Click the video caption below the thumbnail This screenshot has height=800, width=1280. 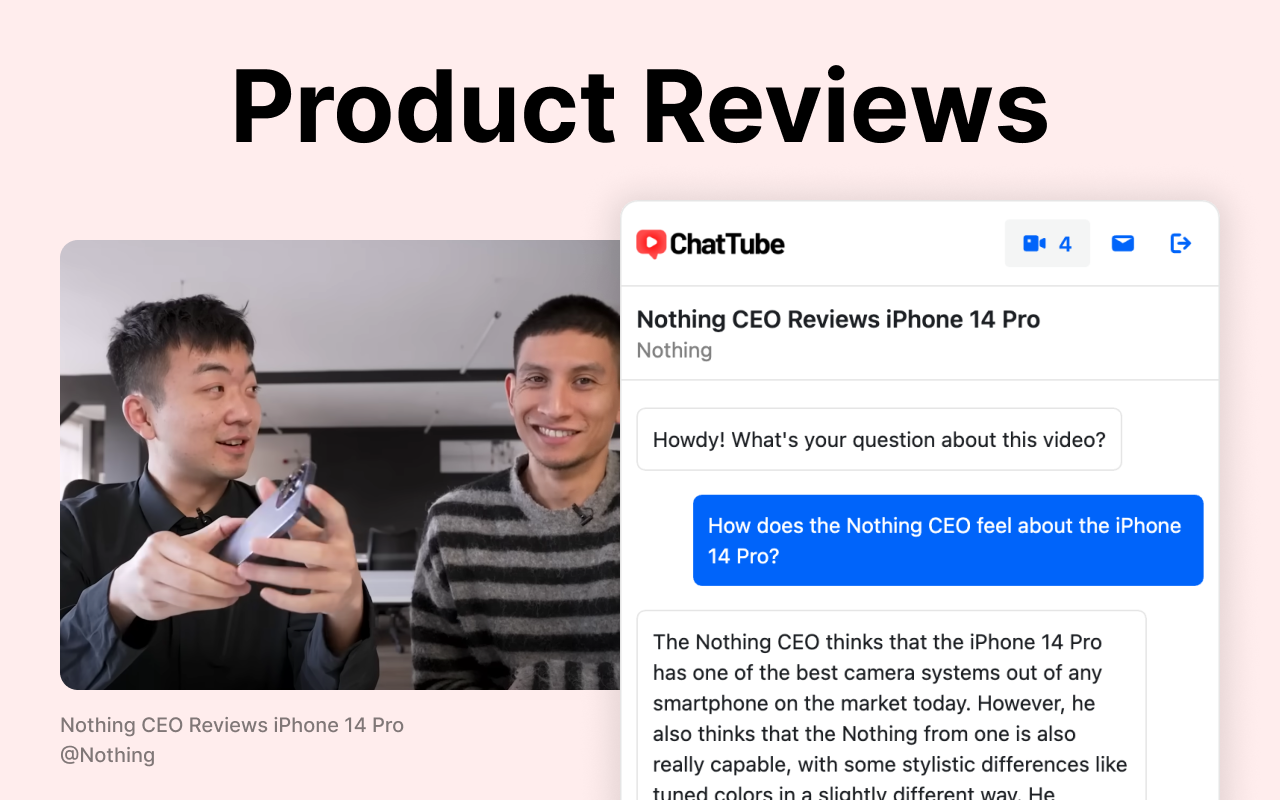tap(232, 725)
